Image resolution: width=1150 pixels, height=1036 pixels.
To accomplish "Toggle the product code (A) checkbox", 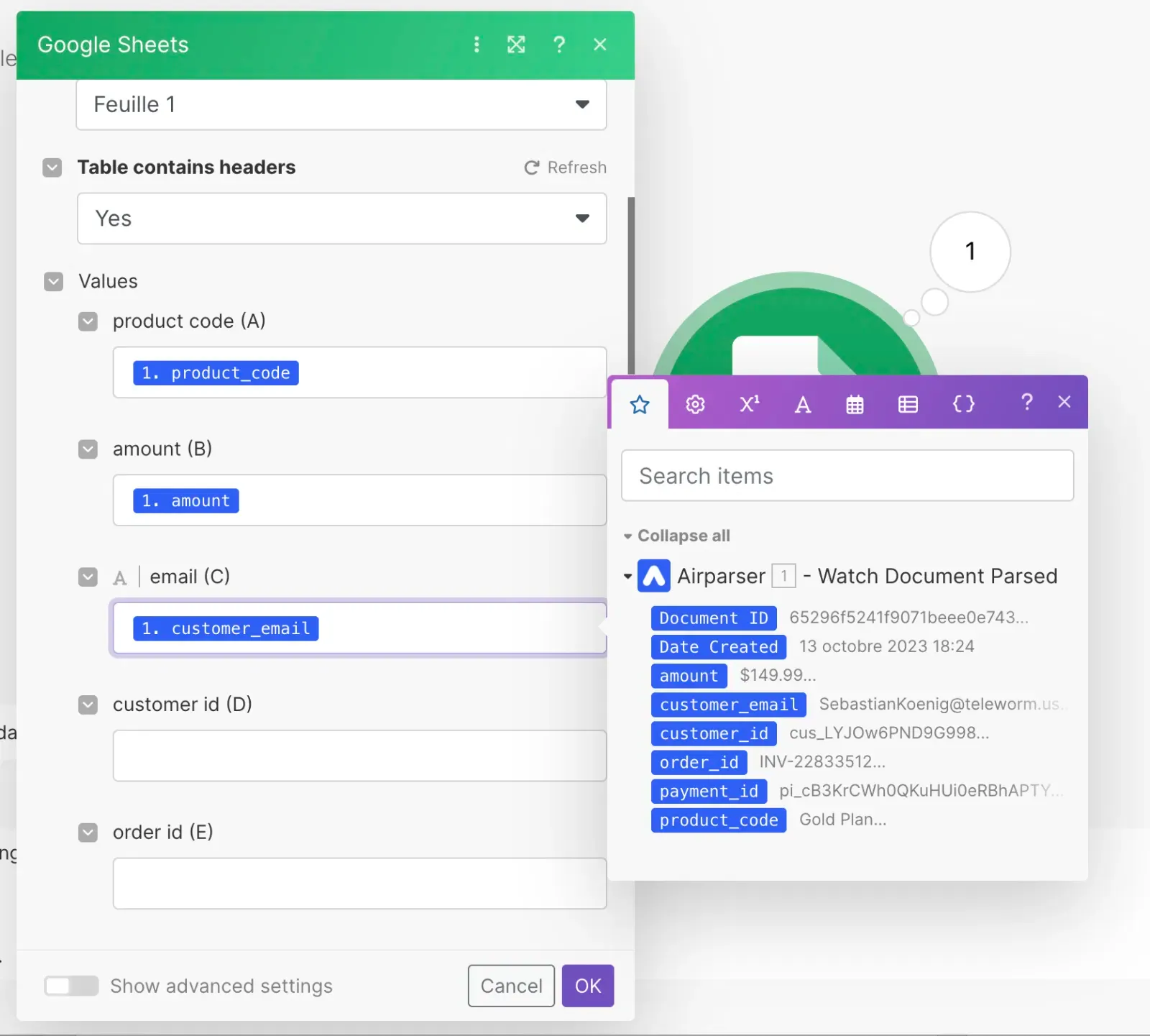I will [x=88, y=321].
